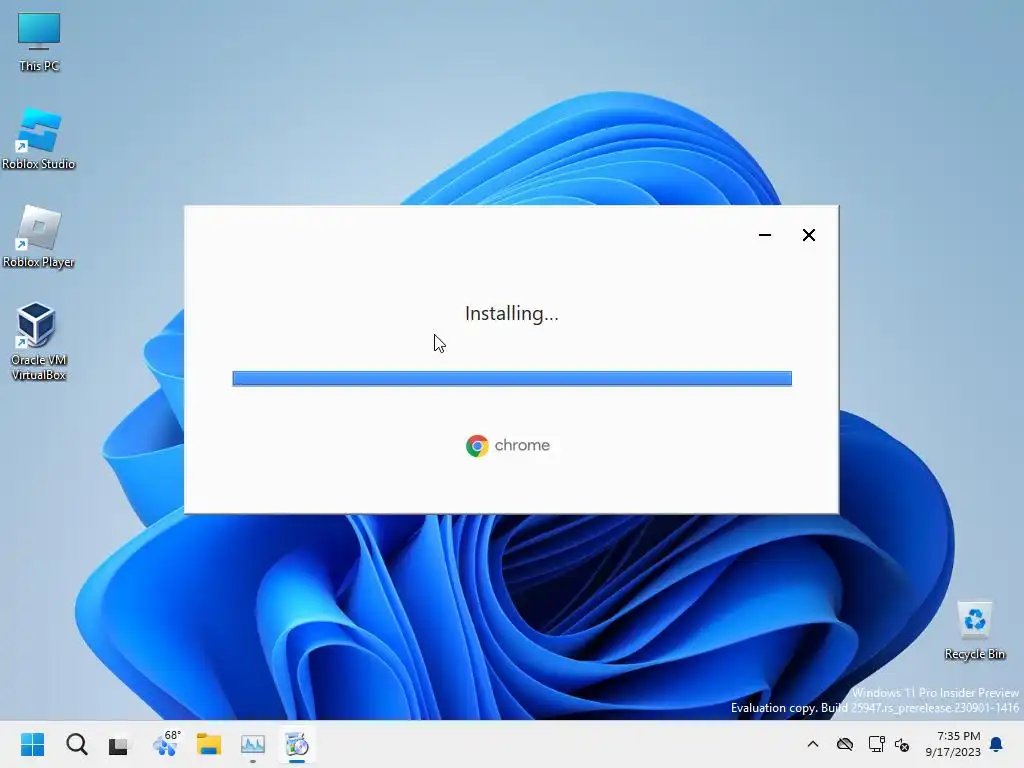Open Task View on the taskbar

coord(119,744)
